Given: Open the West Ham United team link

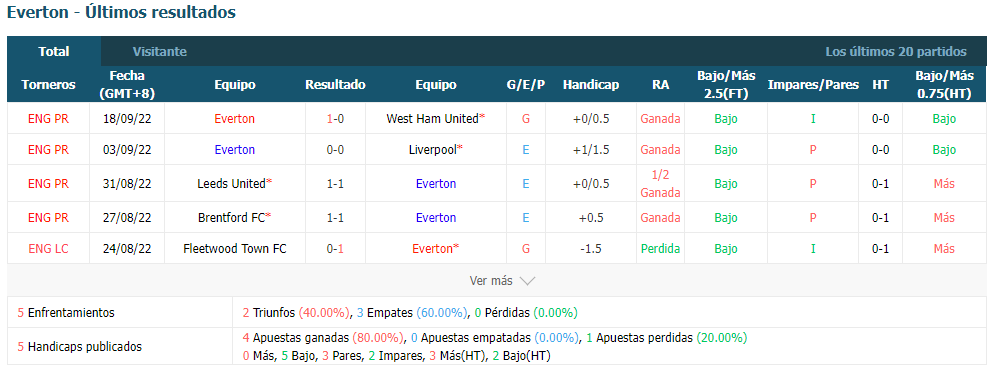Looking at the screenshot, I should point(432,118).
